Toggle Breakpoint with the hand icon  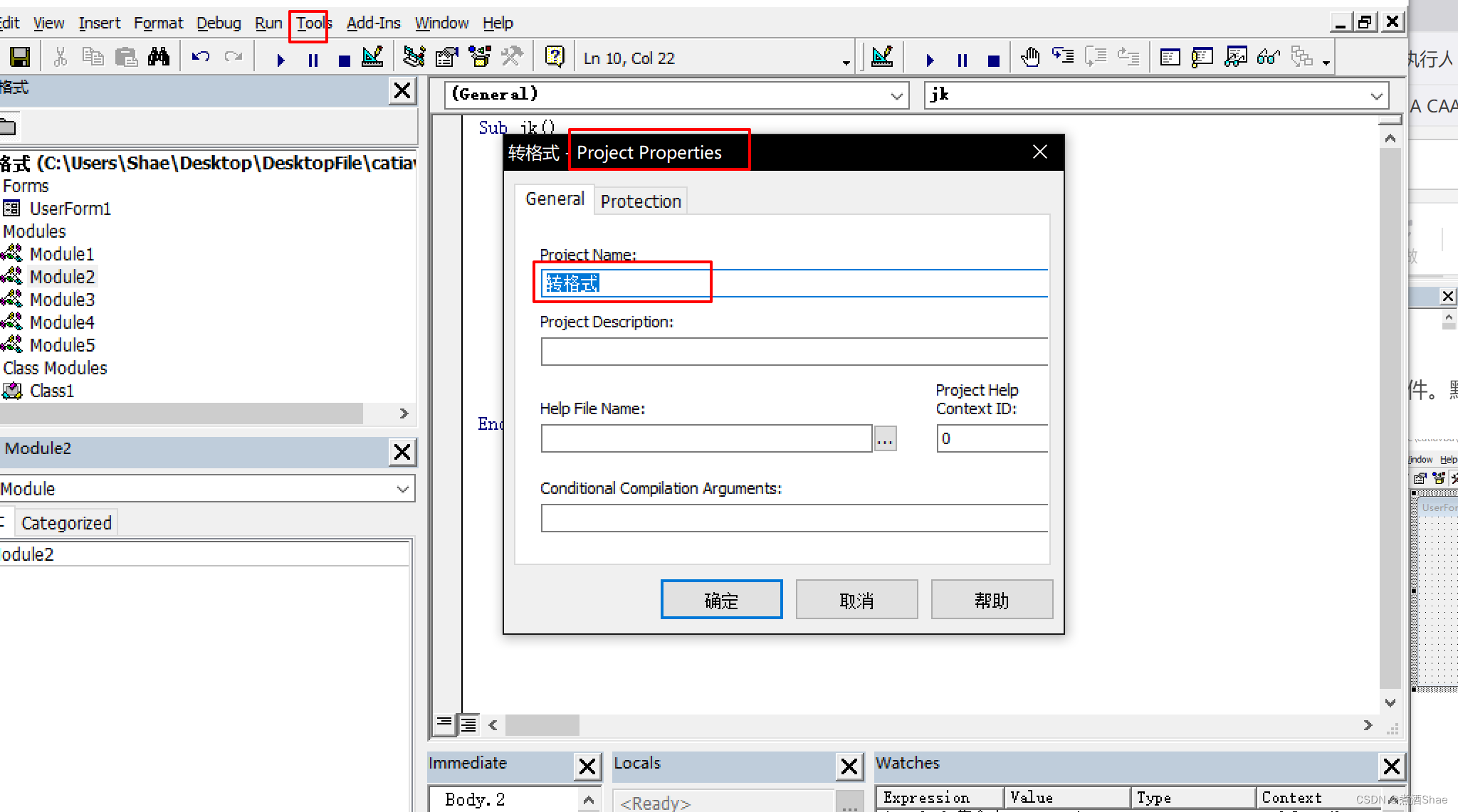click(1030, 57)
